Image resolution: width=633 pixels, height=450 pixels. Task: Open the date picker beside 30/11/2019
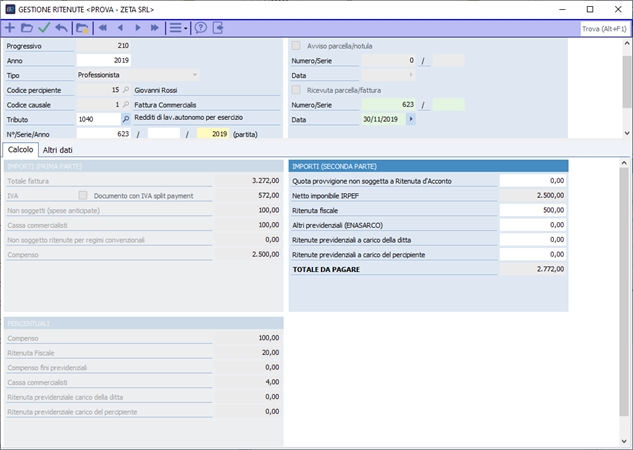point(410,119)
